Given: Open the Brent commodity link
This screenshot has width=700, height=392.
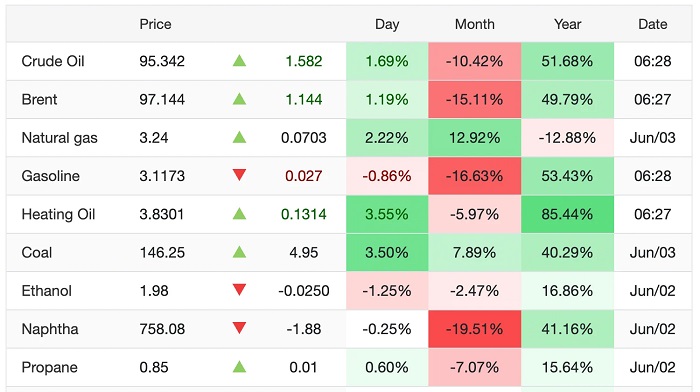Looking at the screenshot, I should 39,99.
